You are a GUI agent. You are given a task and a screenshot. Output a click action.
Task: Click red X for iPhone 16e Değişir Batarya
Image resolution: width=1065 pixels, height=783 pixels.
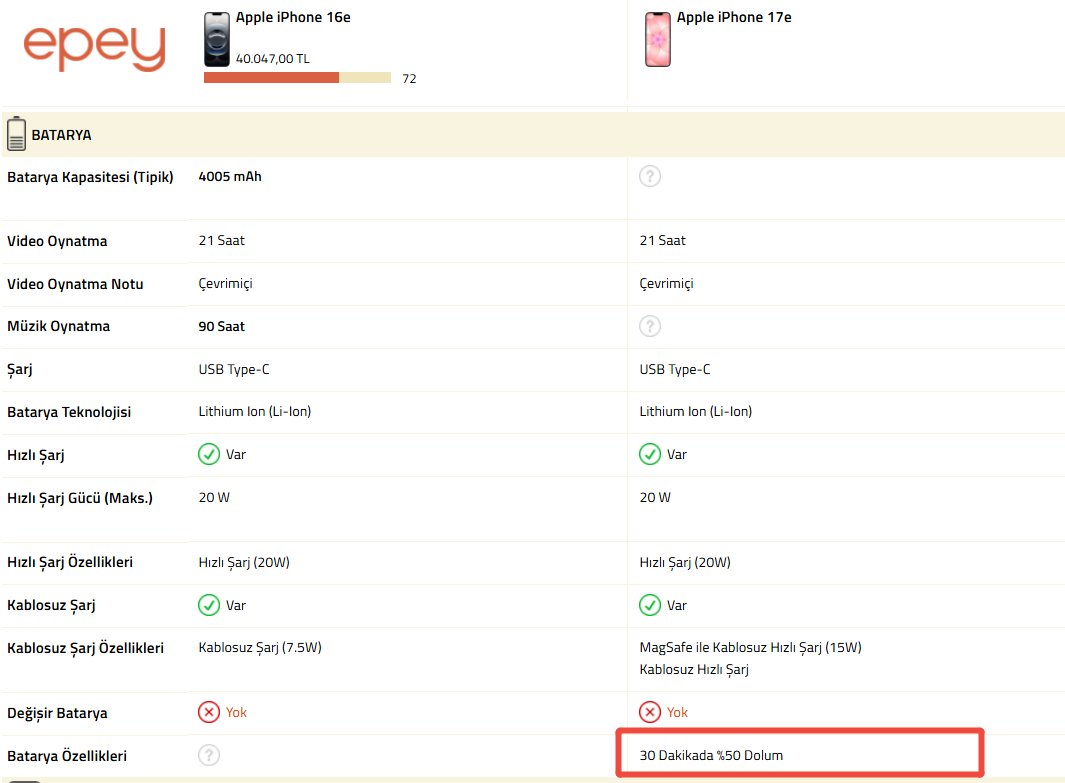click(209, 713)
